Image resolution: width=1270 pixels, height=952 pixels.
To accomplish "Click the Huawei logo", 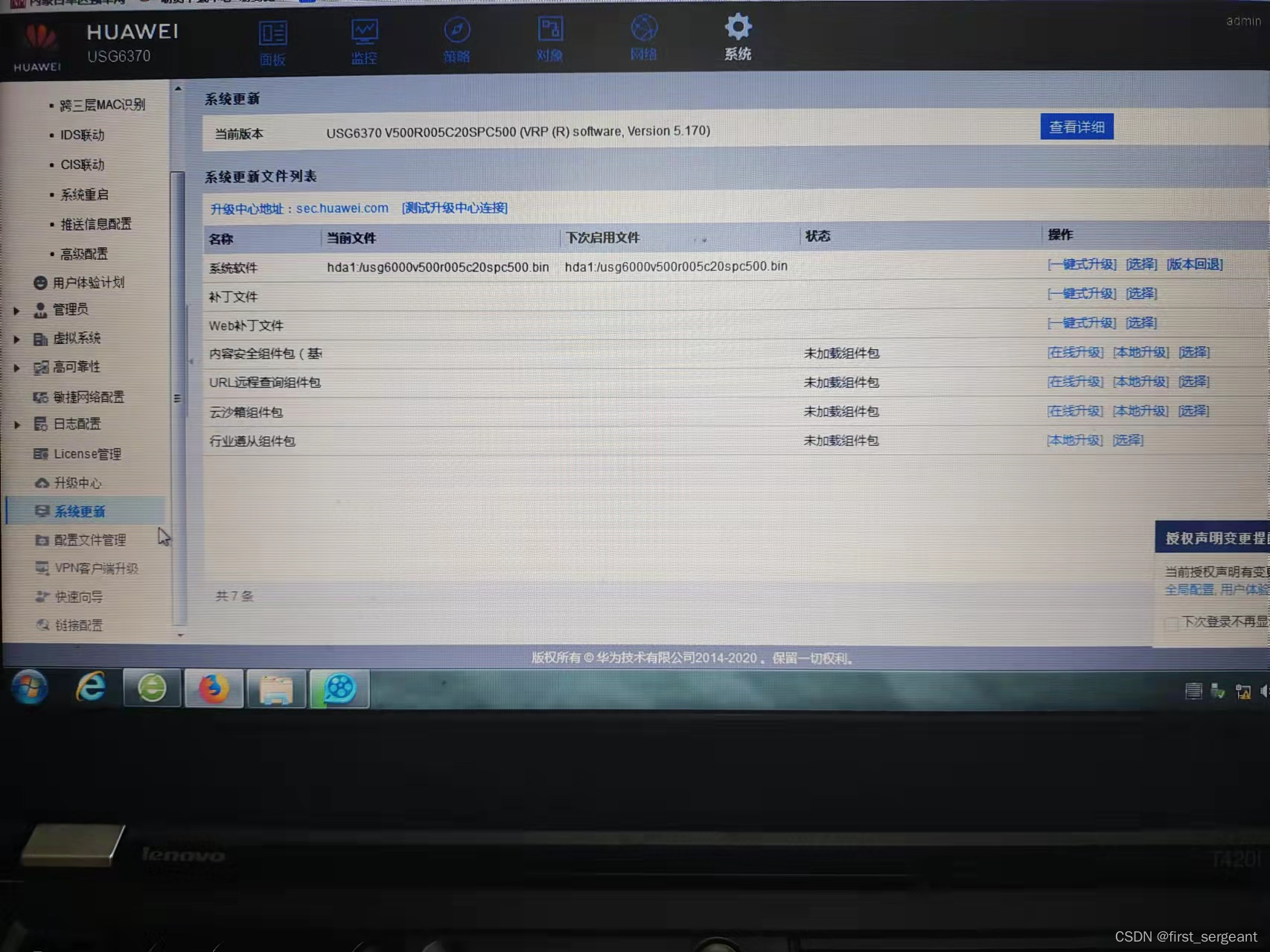I will pyautogui.click(x=39, y=47).
